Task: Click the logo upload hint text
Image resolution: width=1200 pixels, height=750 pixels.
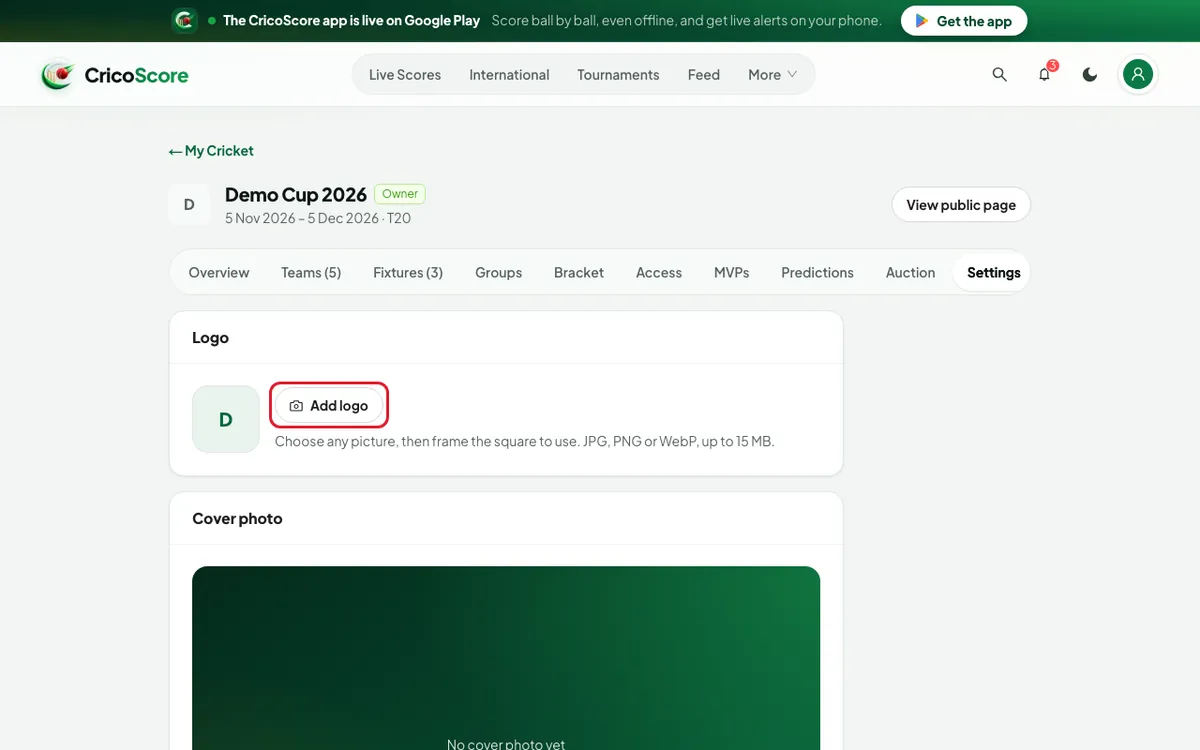Action: (x=525, y=441)
